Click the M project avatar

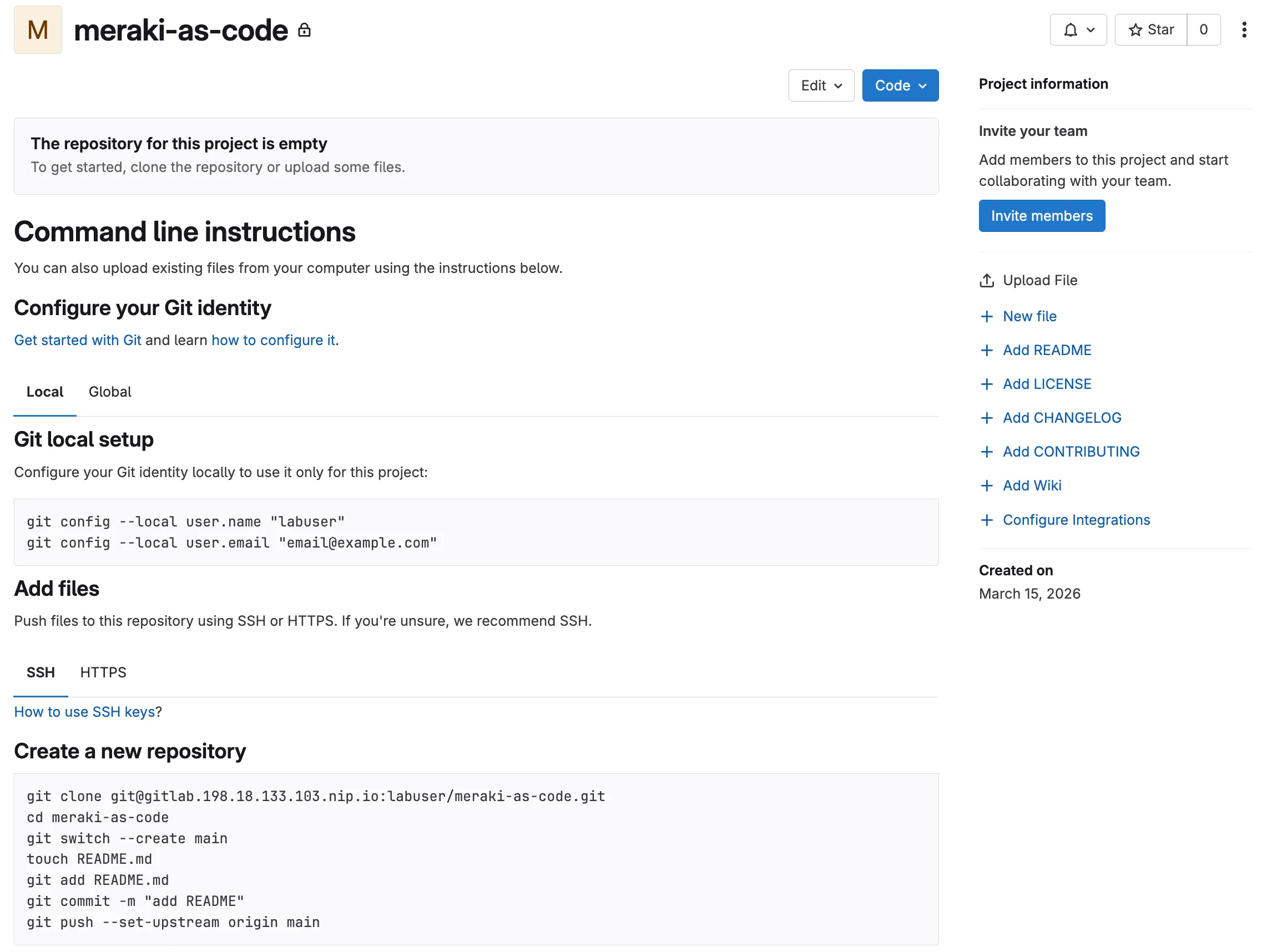(x=38, y=29)
